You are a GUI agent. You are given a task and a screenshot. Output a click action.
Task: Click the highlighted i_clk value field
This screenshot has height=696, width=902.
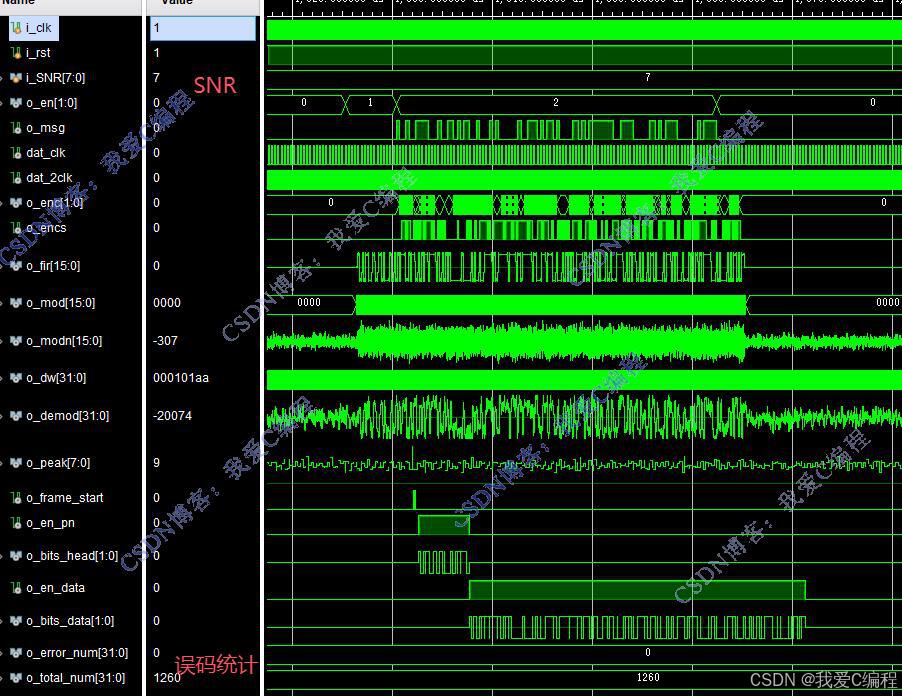point(202,28)
